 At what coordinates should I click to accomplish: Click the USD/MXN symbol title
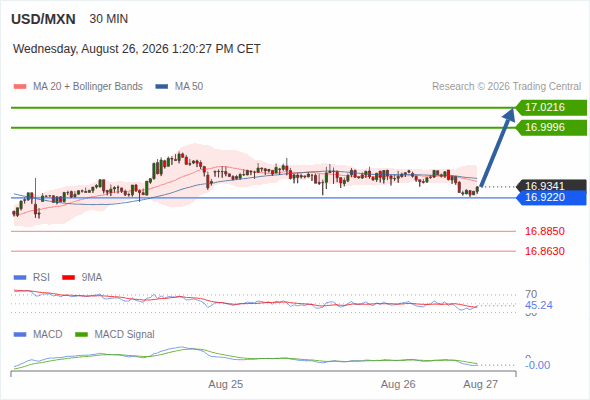point(43,19)
